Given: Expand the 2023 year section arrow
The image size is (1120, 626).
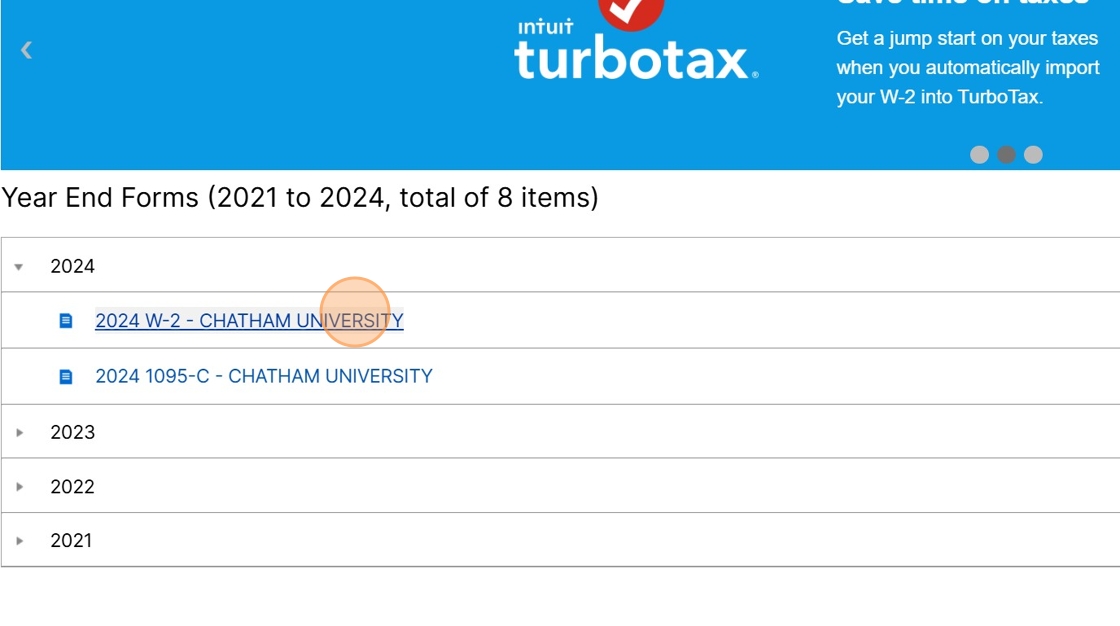Looking at the screenshot, I should coord(19,432).
